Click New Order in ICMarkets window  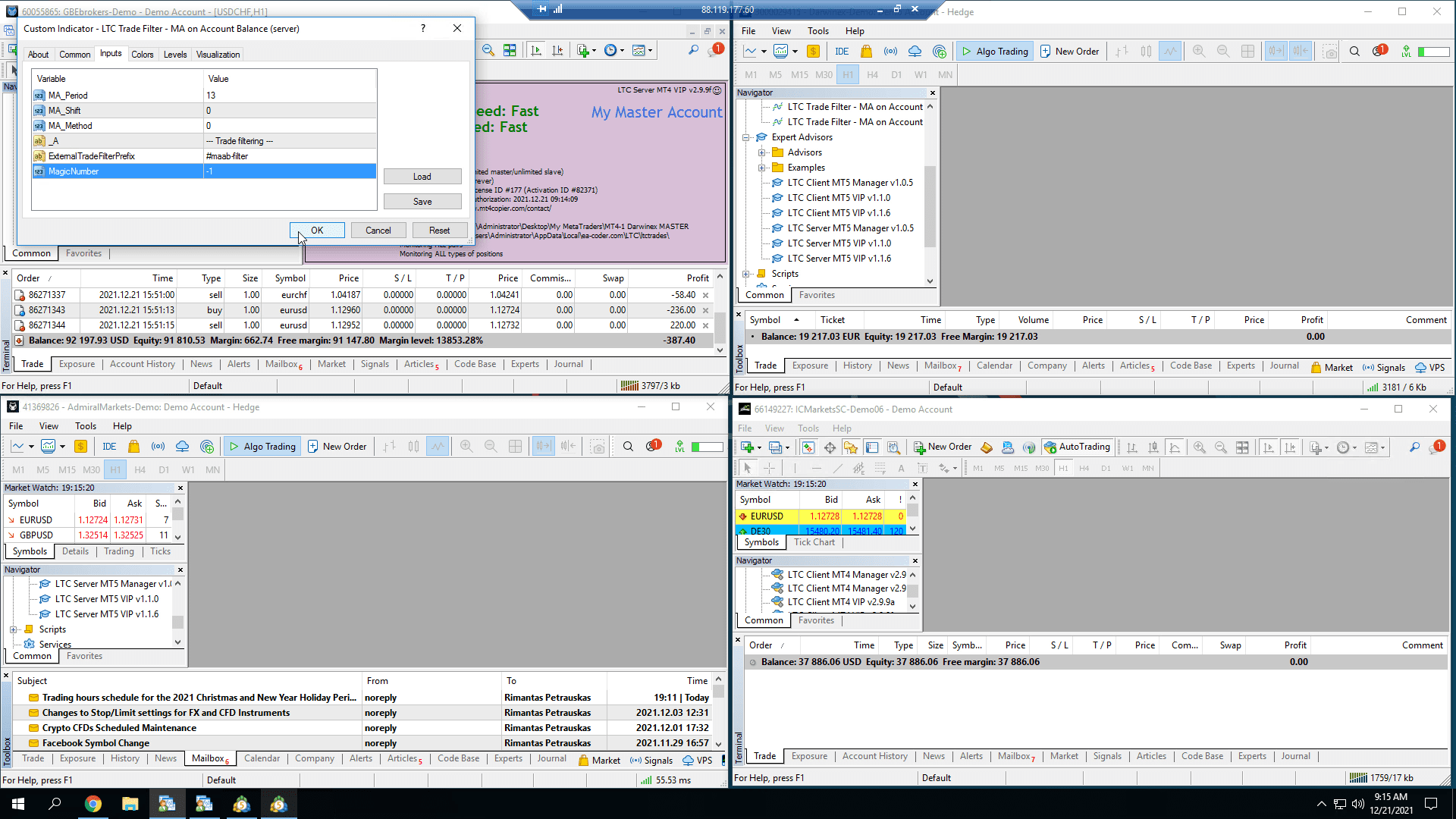pyautogui.click(x=943, y=447)
